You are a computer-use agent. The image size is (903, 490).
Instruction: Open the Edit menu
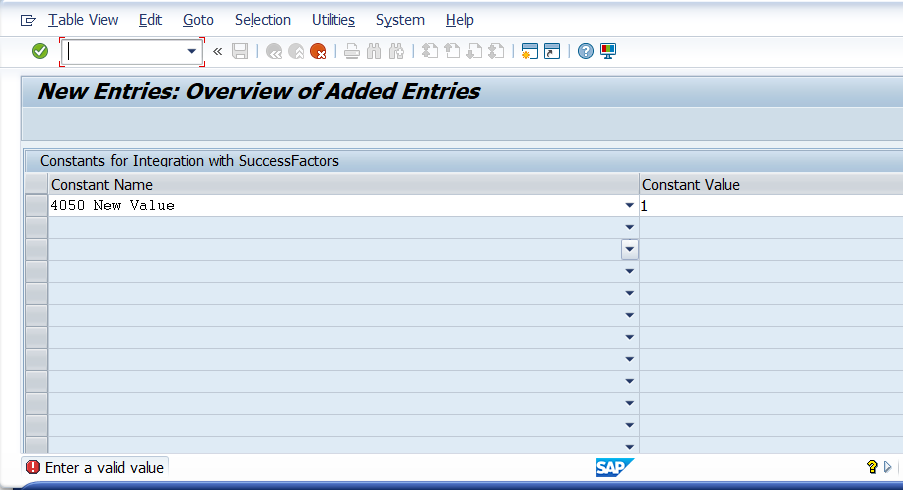click(150, 20)
